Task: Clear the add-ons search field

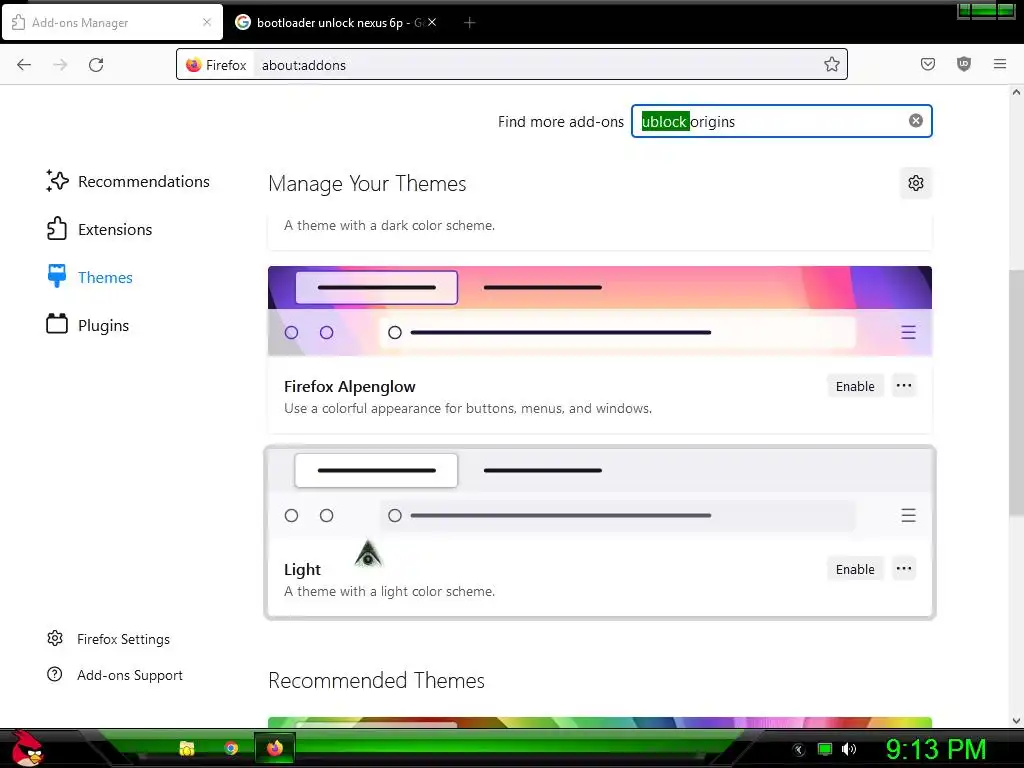Action: point(916,121)
